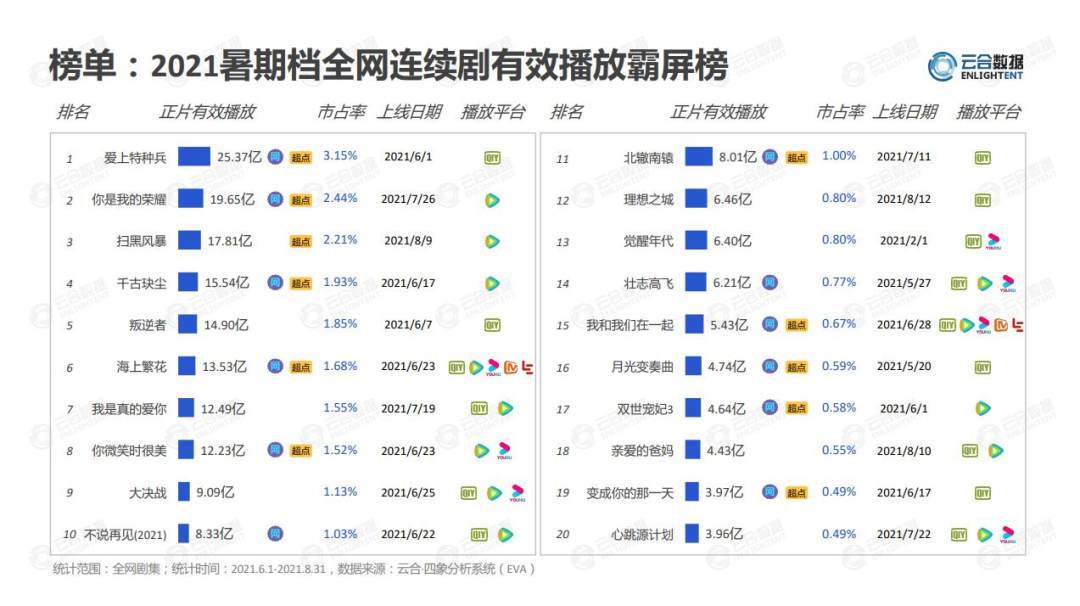Viewport: 1080px width, 606px height.
Task: Click the 3.15% market share value
Action: 340,156
